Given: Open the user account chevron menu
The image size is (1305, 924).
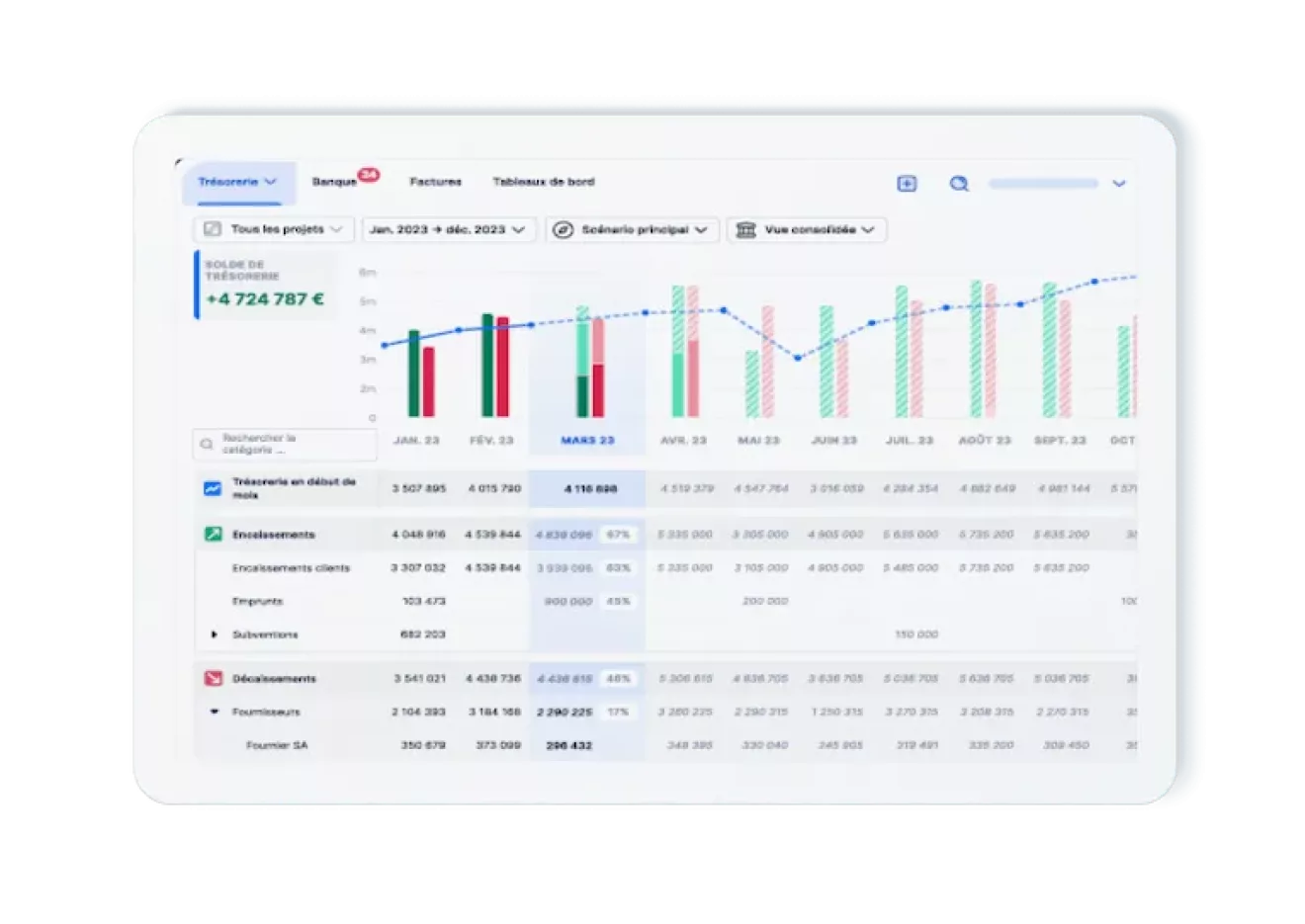Looking at the screenshot, I should [x=1118, y=184].
